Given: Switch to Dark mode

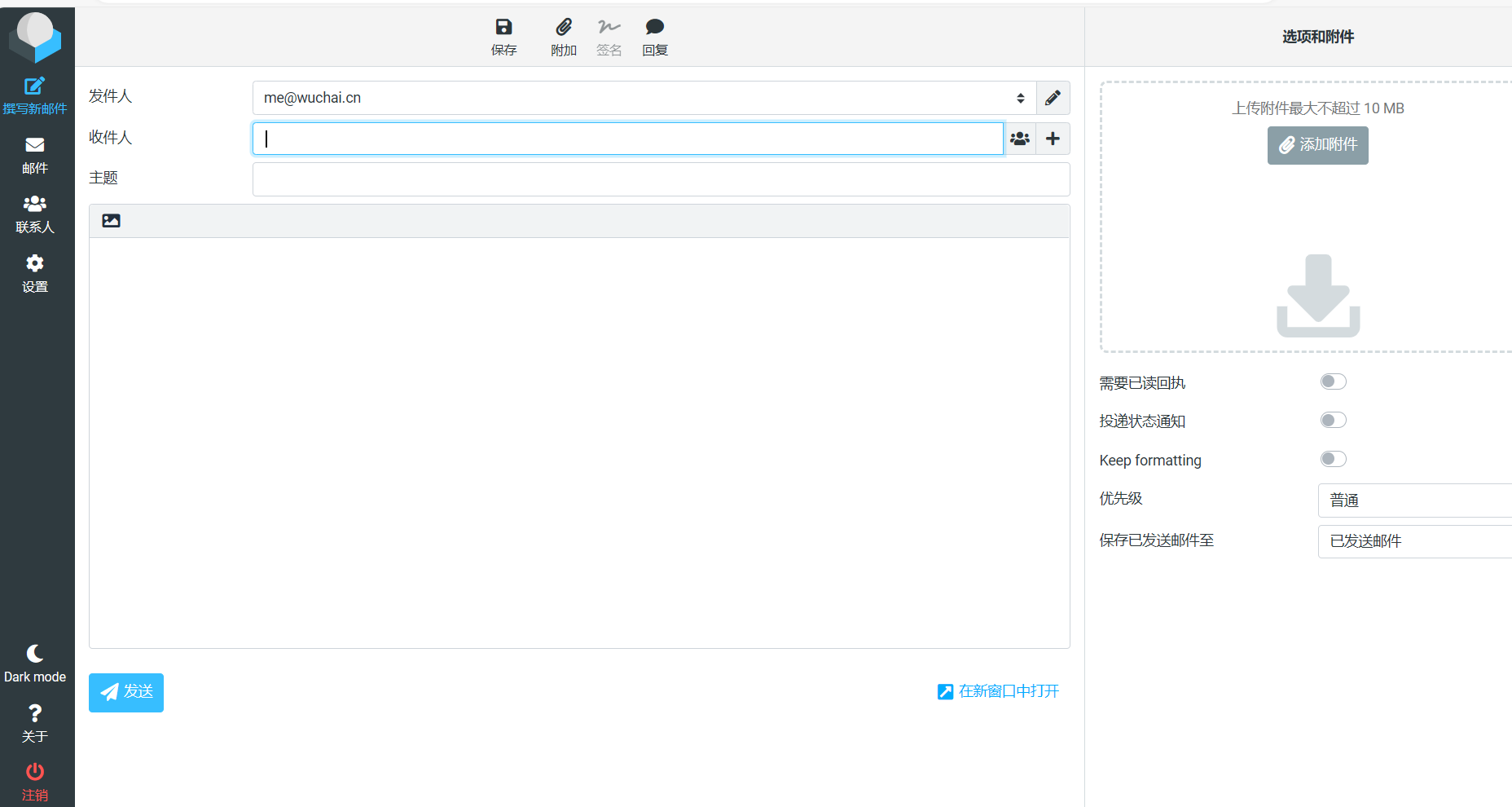Looking at the screenshot, I should click(35, 664).
